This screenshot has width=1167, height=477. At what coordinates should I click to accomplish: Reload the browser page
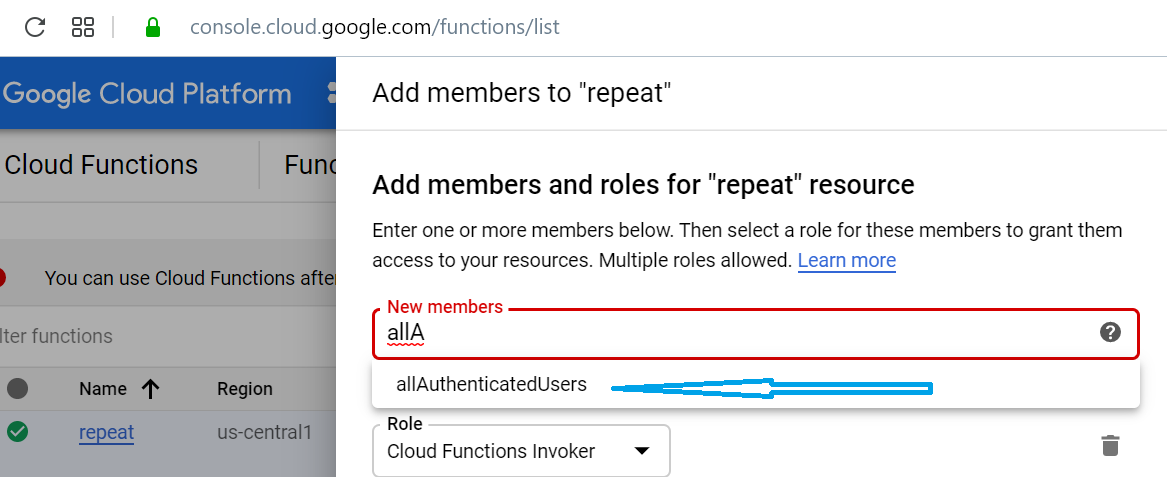tap(35, 27)
